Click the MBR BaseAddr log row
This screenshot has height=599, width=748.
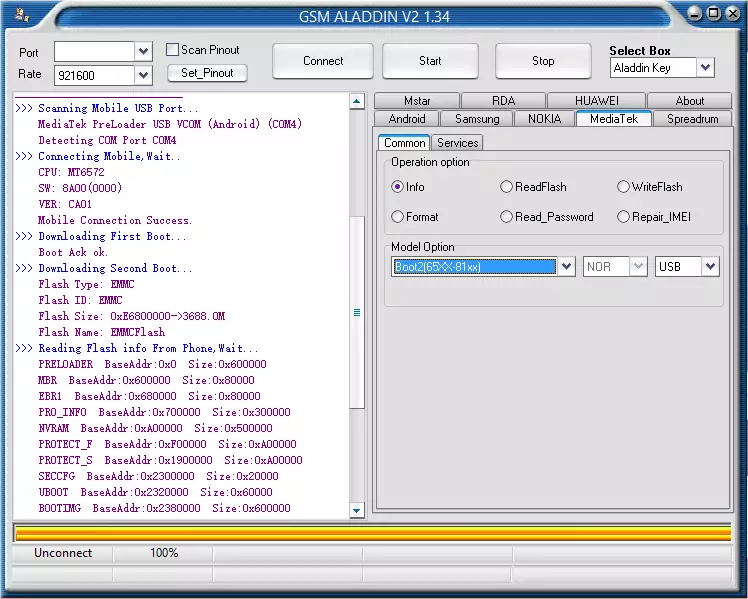146,380
